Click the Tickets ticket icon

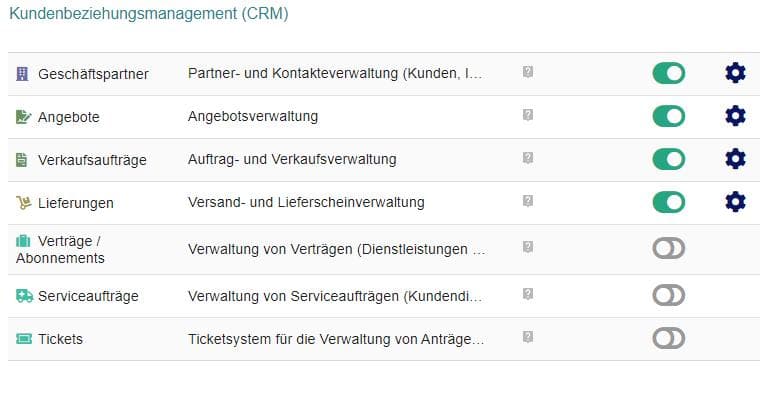click(x=24, y=339)
